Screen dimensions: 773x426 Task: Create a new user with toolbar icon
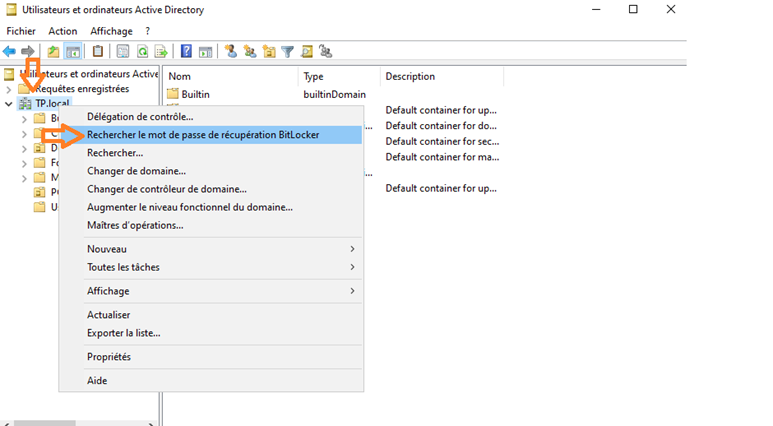coord(231,51)
